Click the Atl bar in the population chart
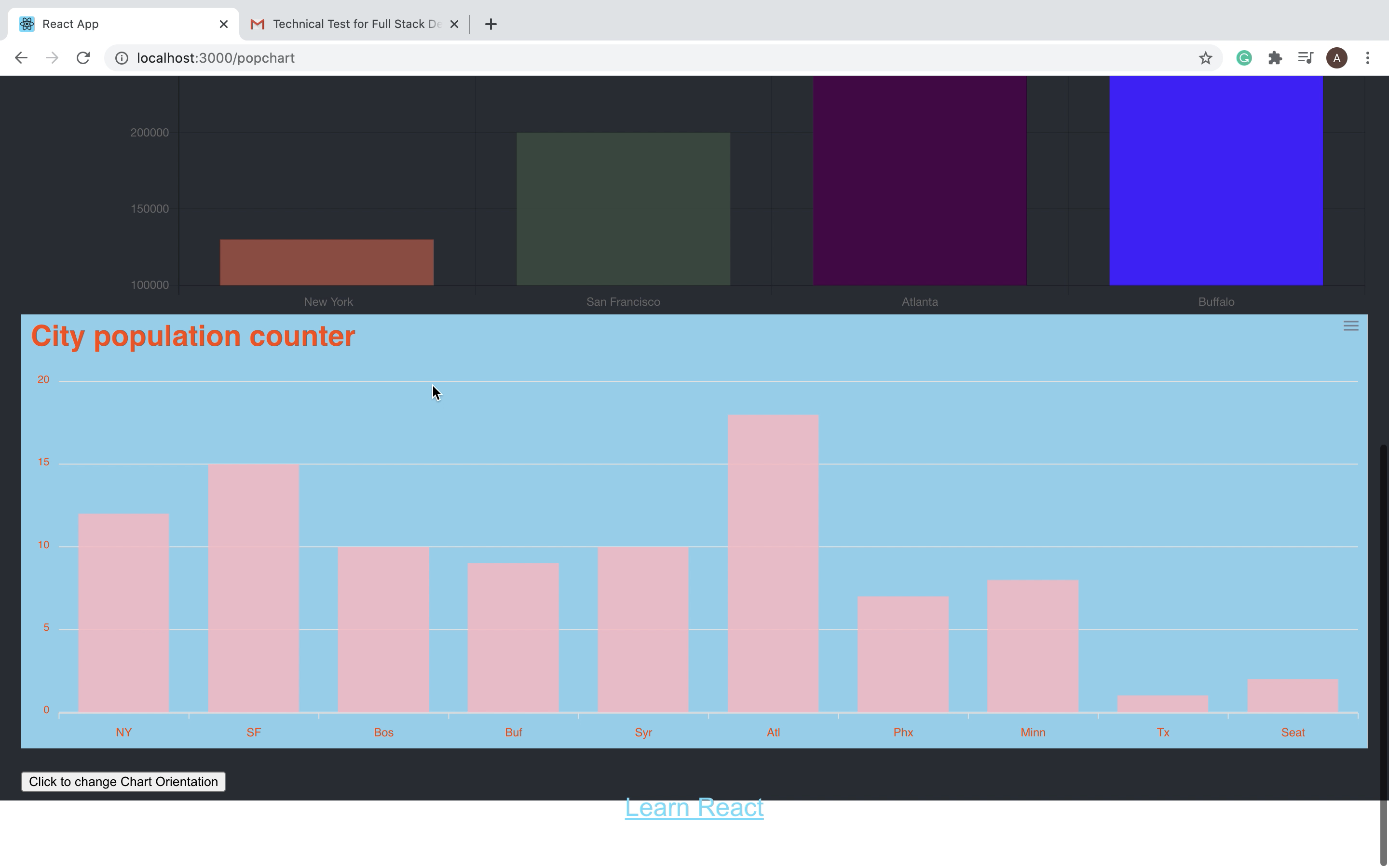Image resolution: width=1389 pixels, height=868 pixels. point(773,563)
